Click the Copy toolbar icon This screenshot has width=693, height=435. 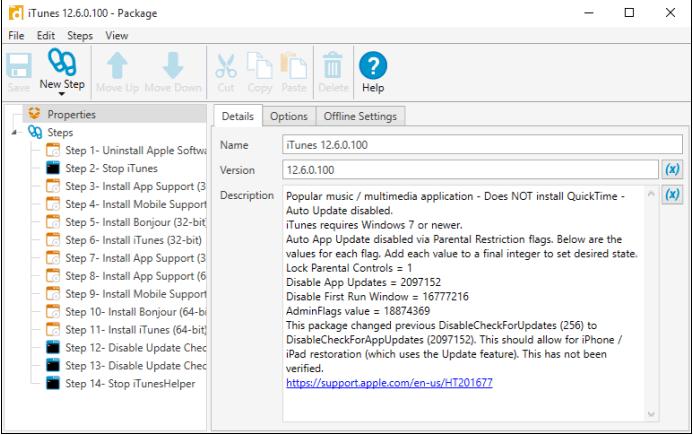point(259,65)
